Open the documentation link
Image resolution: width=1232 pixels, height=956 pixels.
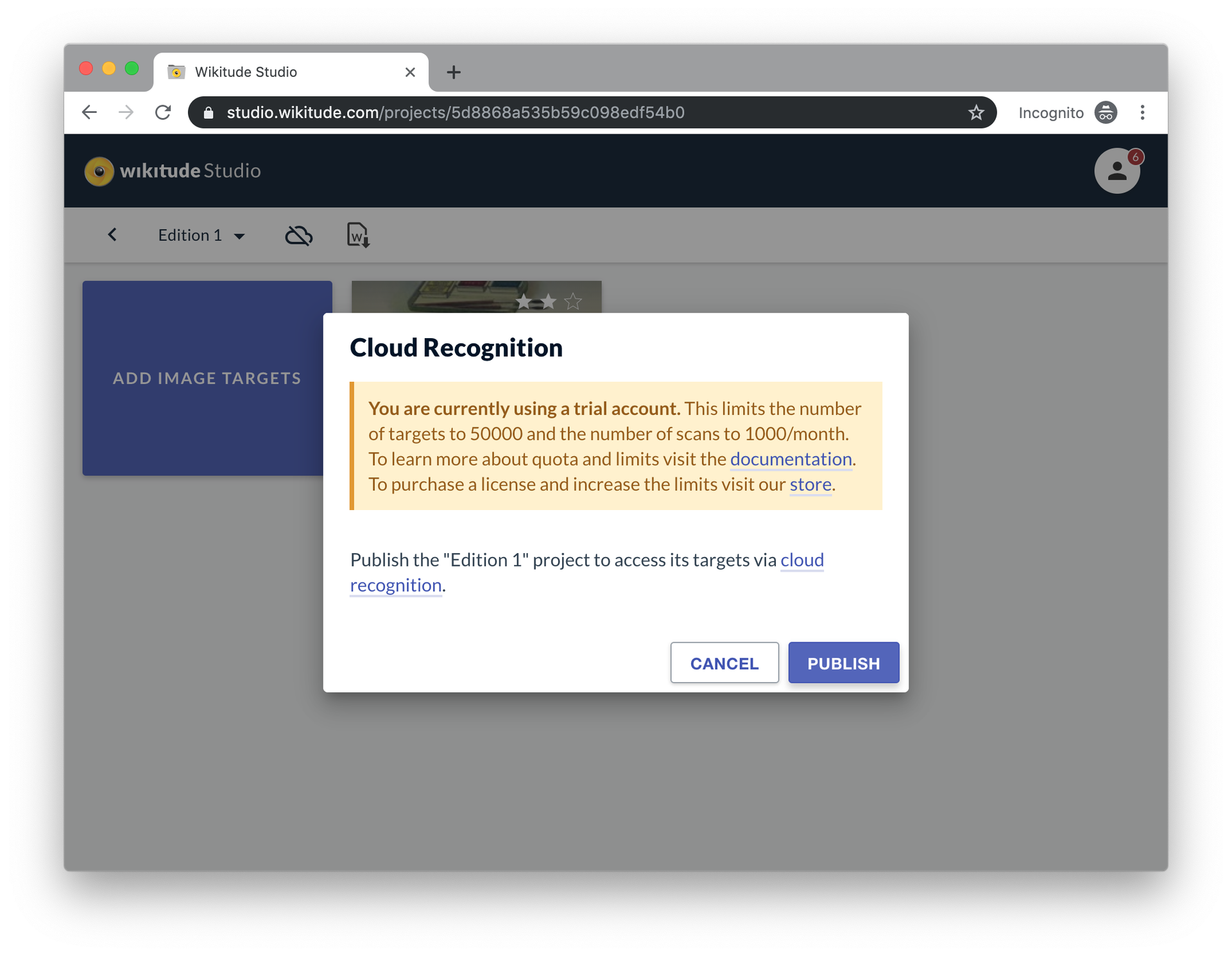click(x=791, y=459)
